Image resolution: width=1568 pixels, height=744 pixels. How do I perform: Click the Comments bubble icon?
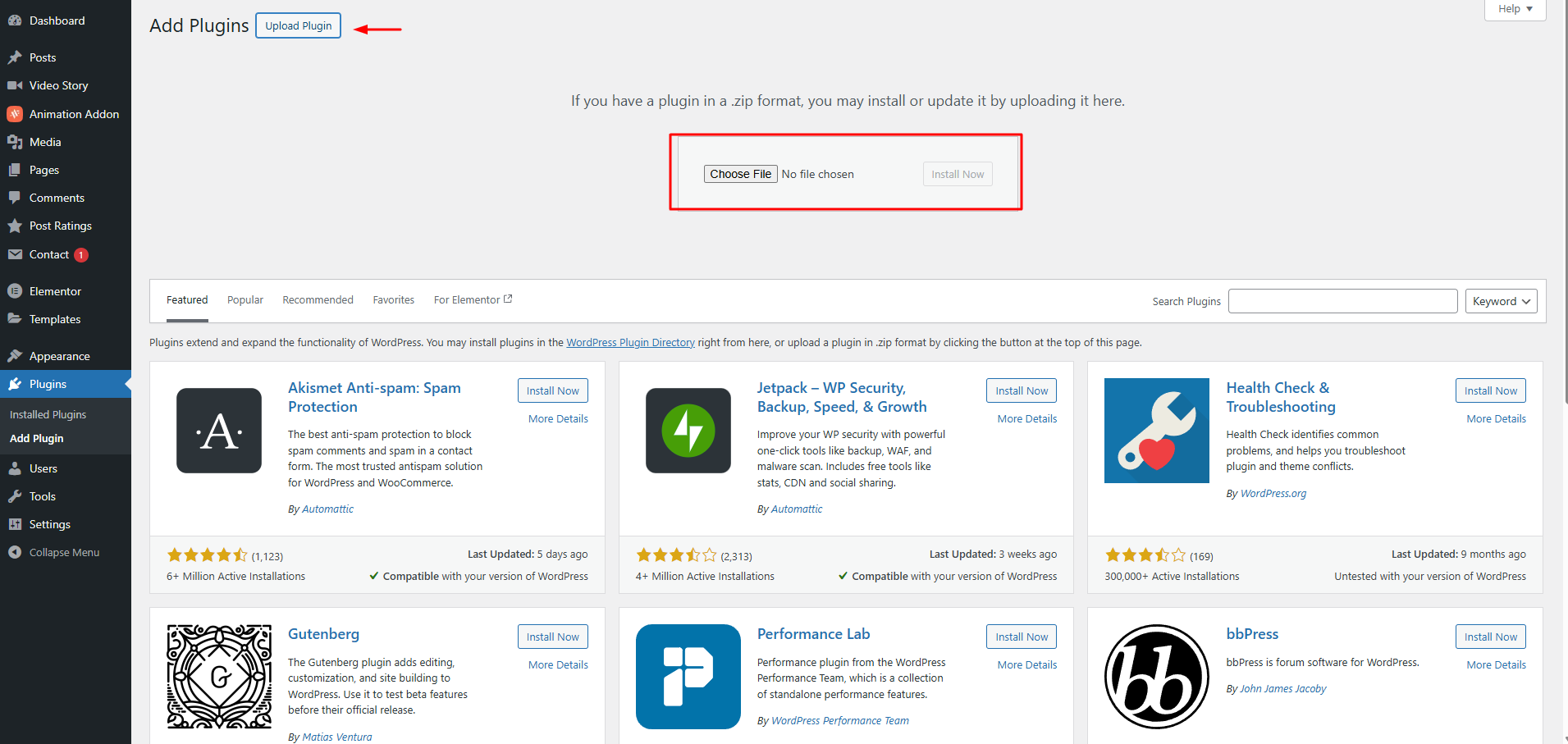pyautogui.click(x=15, y=198)
